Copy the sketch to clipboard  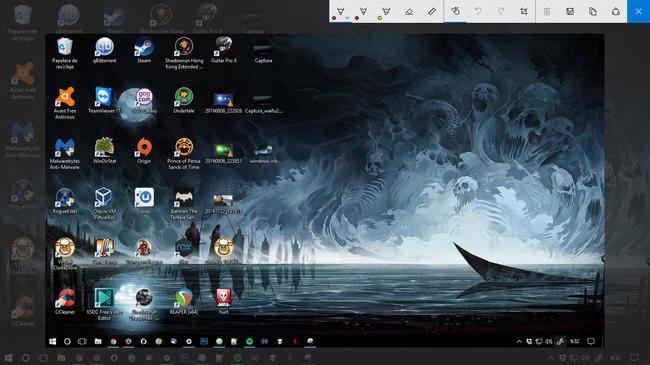(593, 11)
